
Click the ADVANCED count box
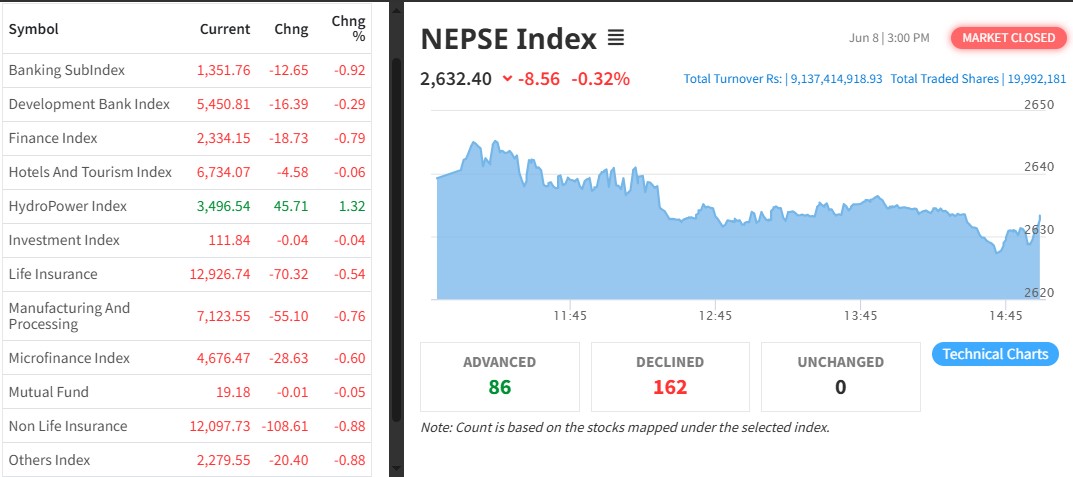click(500, 376)
